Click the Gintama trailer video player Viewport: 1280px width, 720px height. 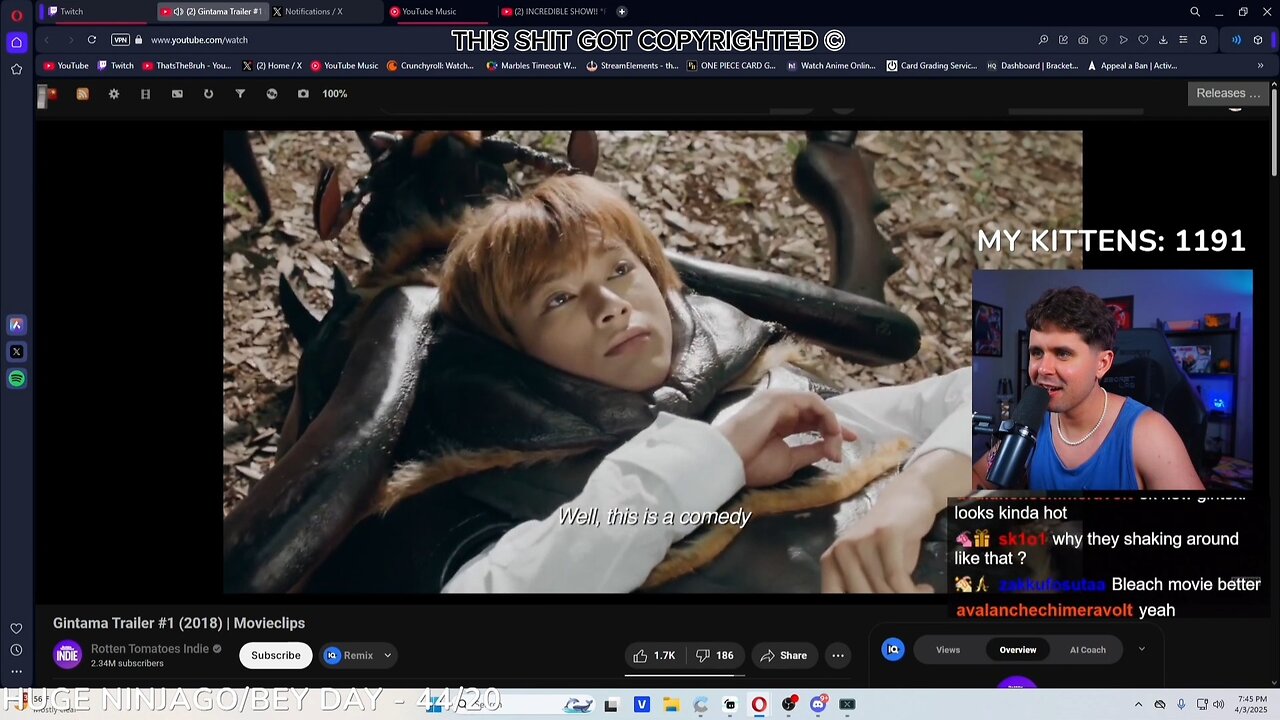(x=652, y=362)
